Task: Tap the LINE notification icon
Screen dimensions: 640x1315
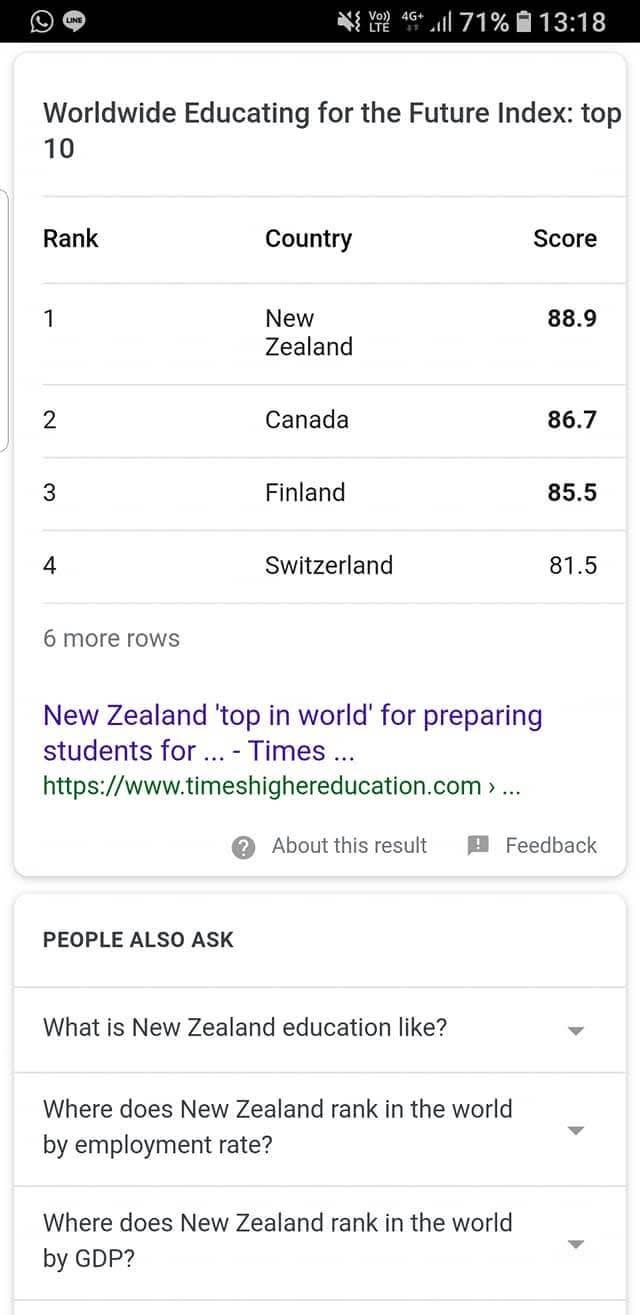Action: (x=74, y=21)
